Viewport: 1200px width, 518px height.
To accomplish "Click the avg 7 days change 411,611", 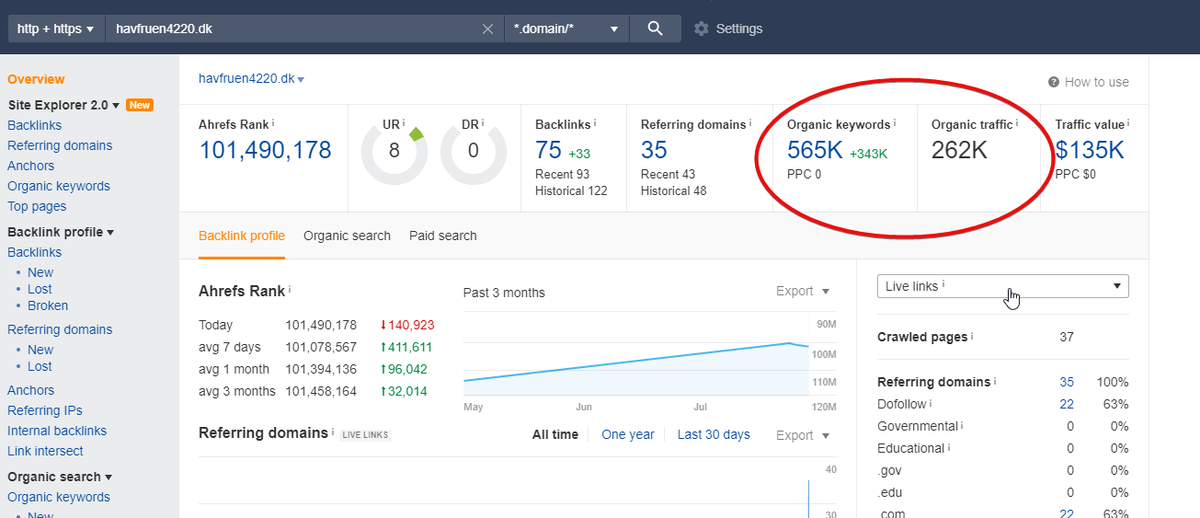I will (x=405, y=347).
